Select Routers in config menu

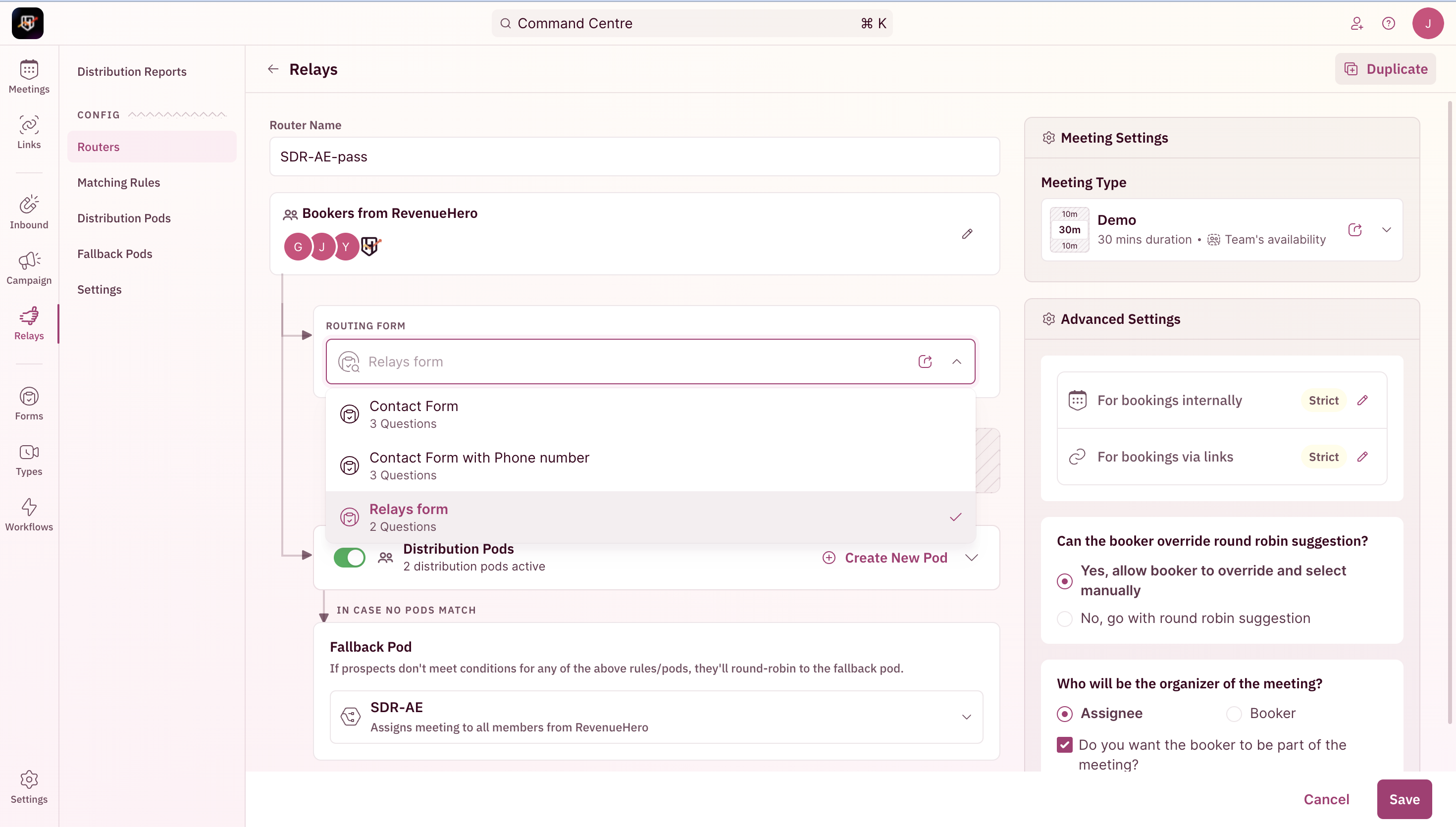coord(152,147)
